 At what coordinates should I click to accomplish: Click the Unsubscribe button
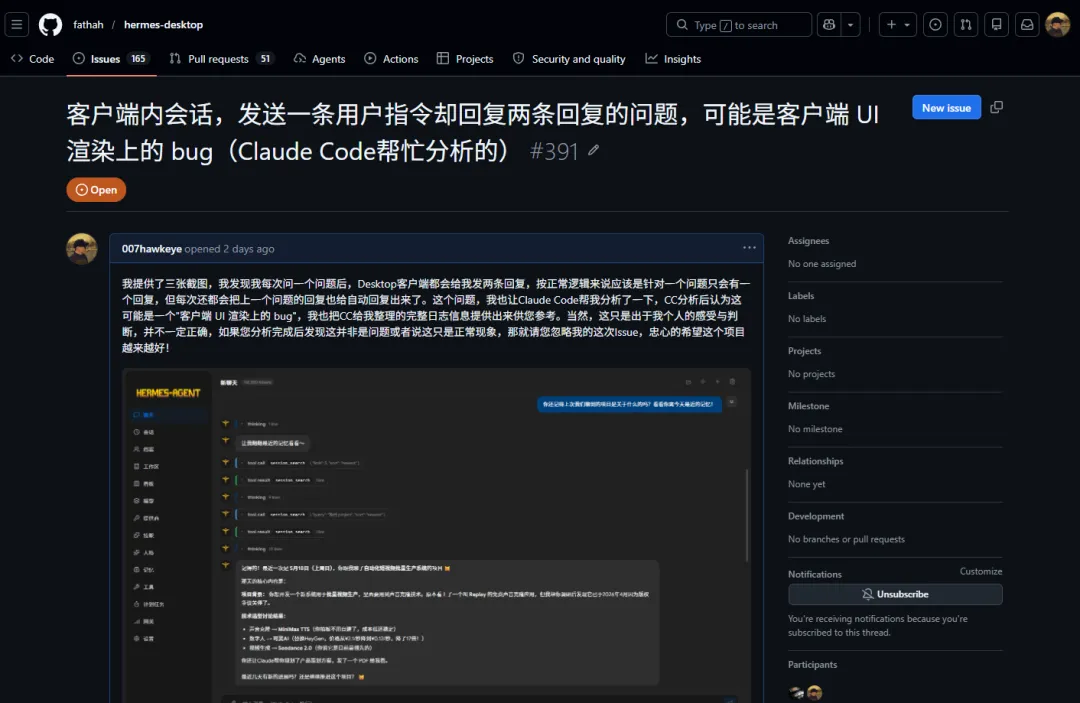click(895, 594)
